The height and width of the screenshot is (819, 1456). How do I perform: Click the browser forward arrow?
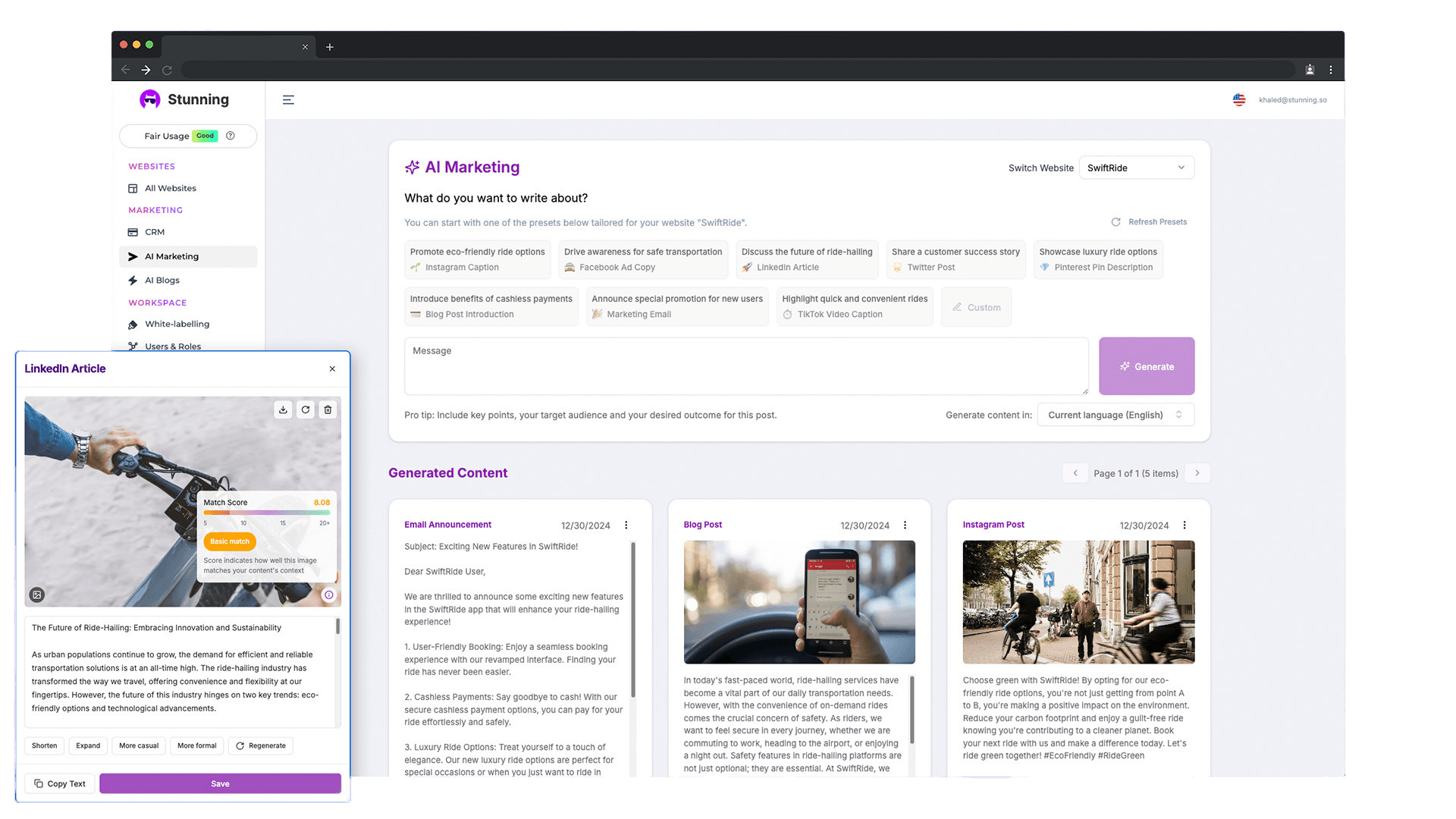click(x=146, y=70)
